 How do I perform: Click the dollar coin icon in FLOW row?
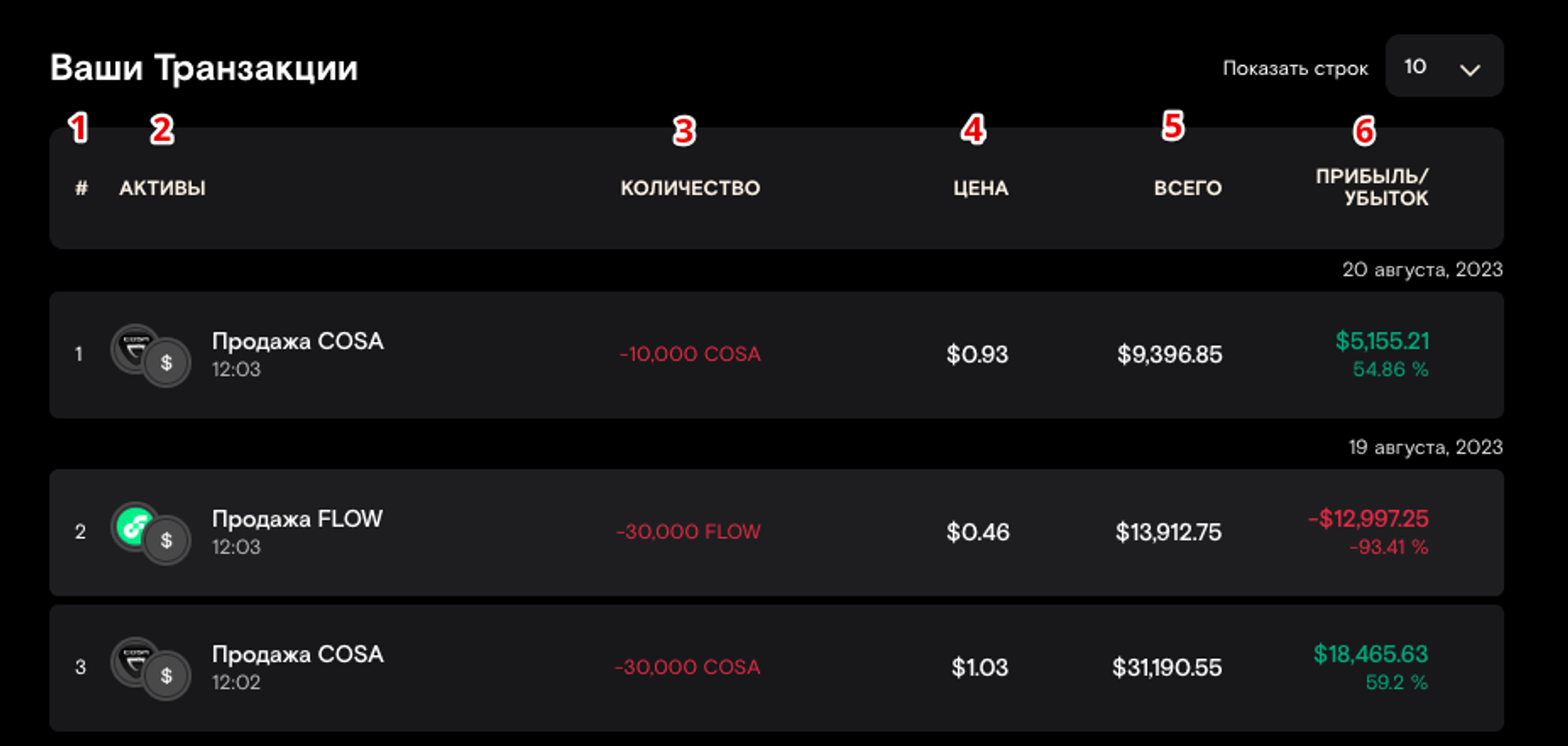click(x=167, y=540)
